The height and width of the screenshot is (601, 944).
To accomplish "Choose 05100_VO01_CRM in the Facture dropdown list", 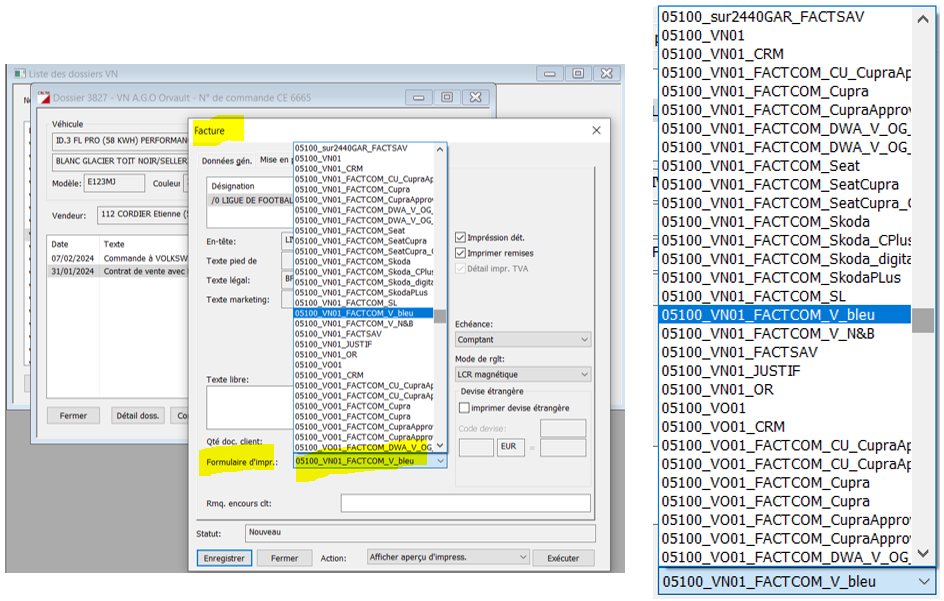I will [364, 375].
